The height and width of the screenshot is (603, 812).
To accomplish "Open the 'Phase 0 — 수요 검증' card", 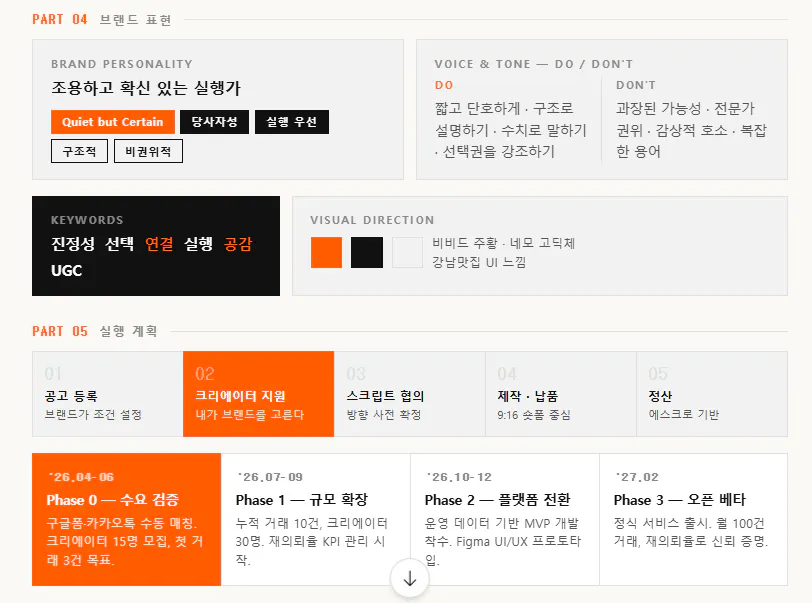I will coord(126,520).
